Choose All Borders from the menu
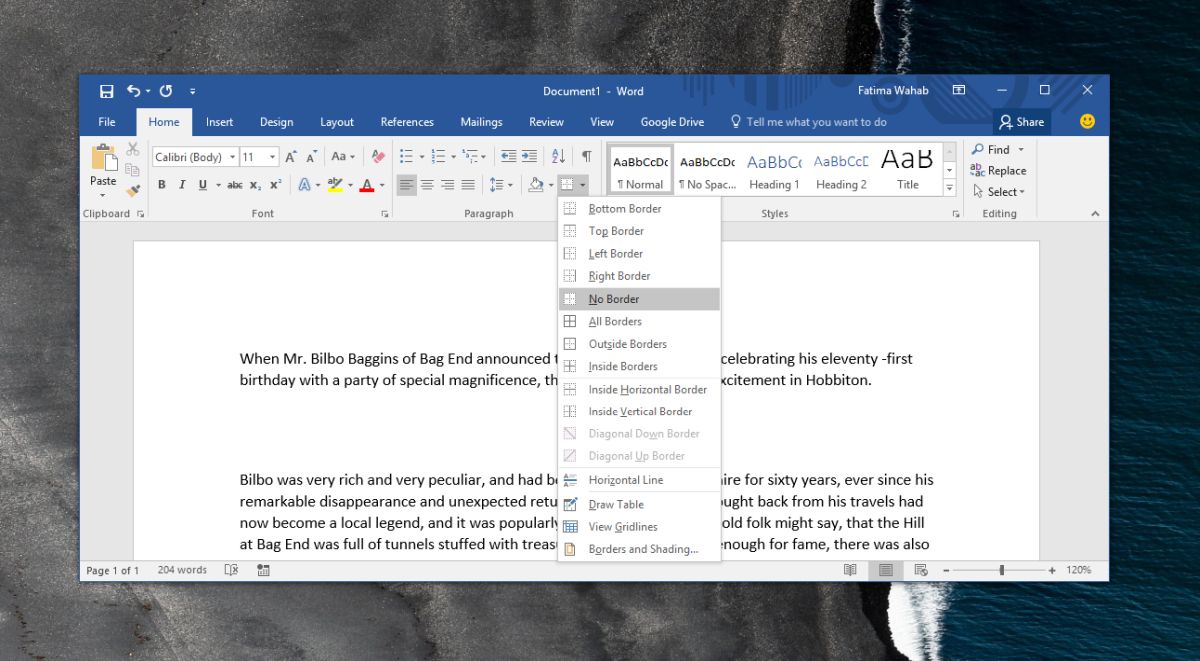This screenshot has height=661, width=1200. coord(615,321)
